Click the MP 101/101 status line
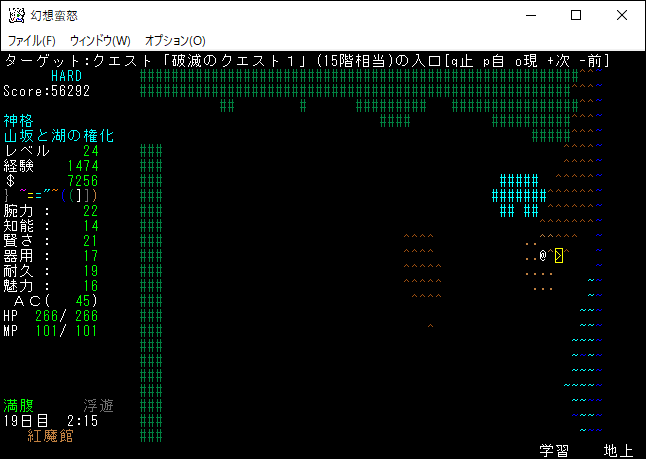This screenshot has height=459, width=646. pyautogui.click(x=50, y=331)
